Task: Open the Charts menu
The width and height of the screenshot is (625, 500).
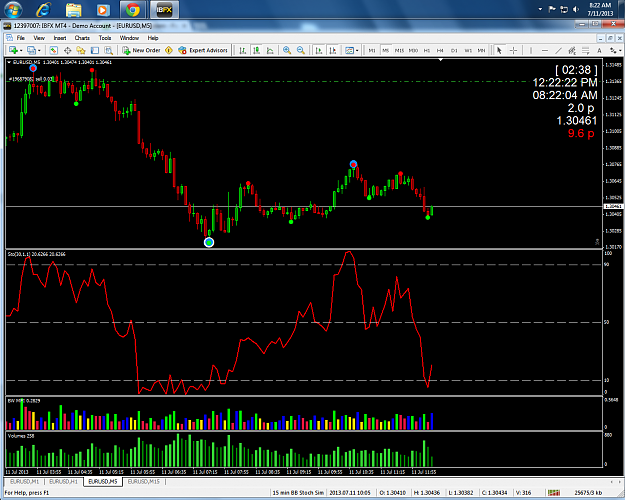Action: 82,38
